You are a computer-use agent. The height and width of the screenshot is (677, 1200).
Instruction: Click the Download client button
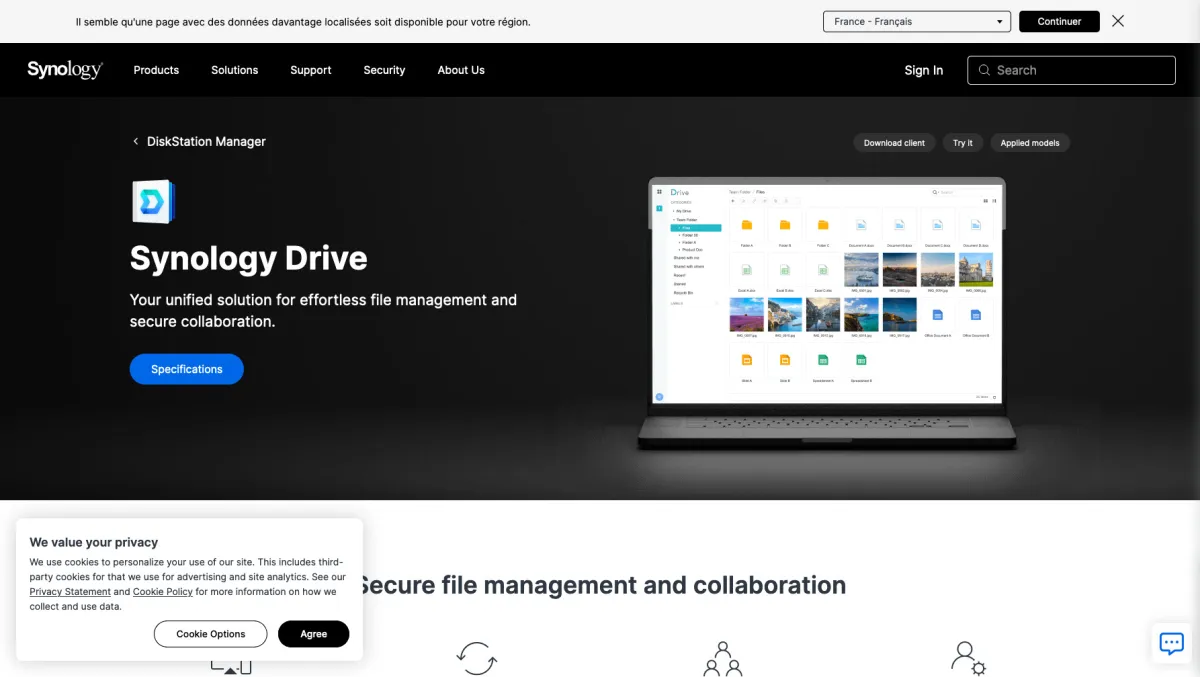coord(894,143)
